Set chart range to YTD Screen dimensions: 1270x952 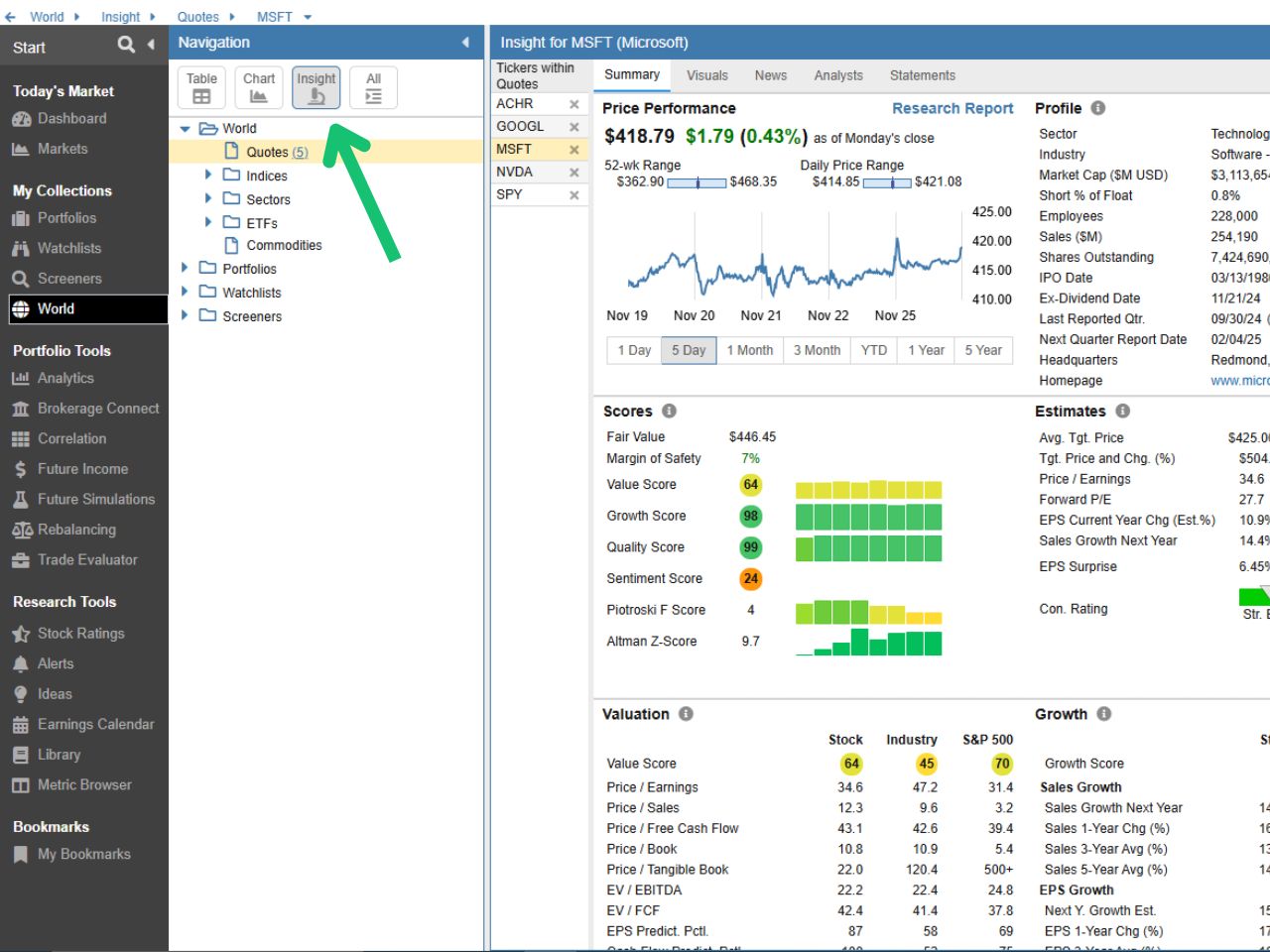[874, 350]
